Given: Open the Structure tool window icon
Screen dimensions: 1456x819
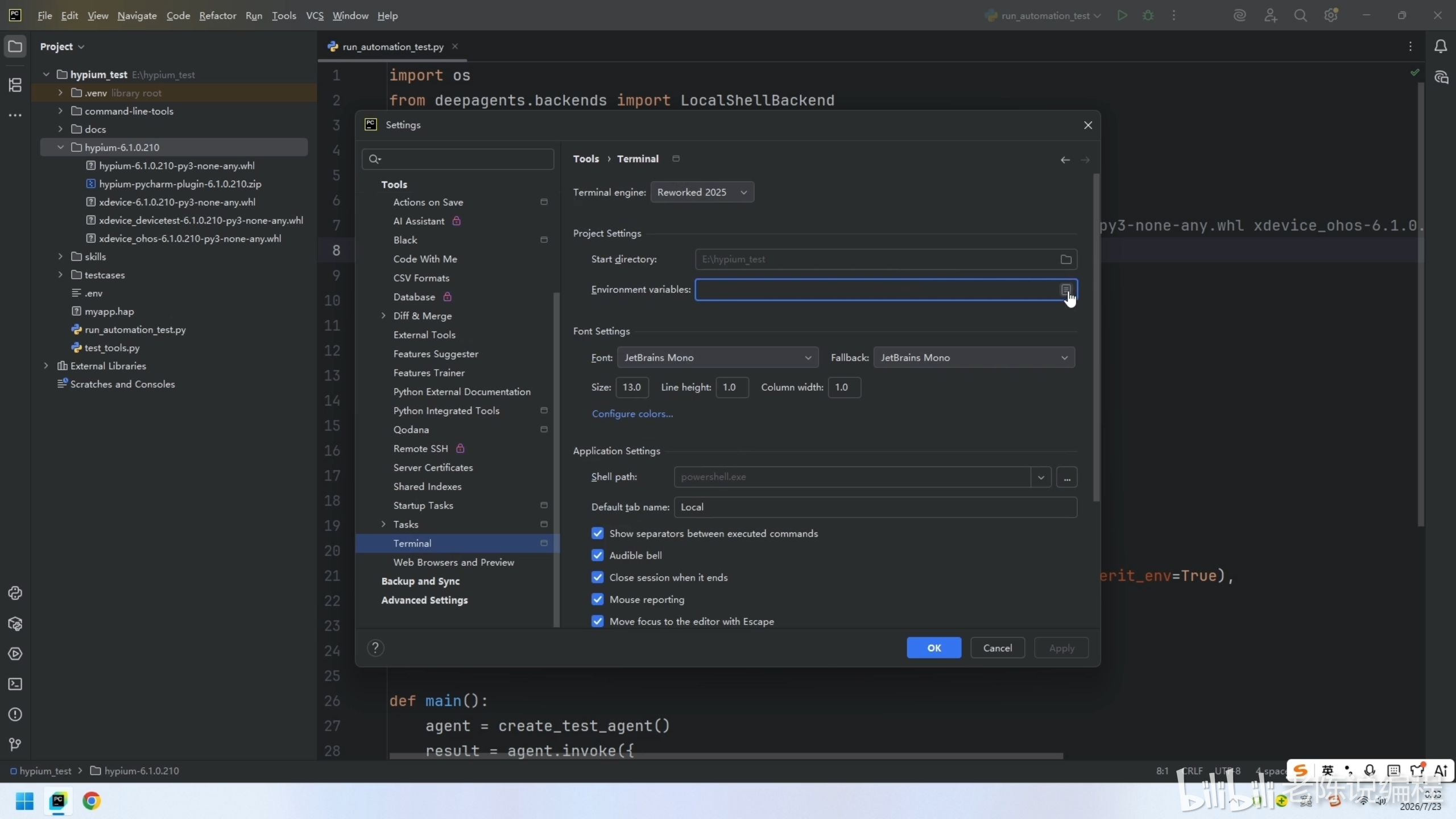Looking at the screenshot, I should click(15, 85).
